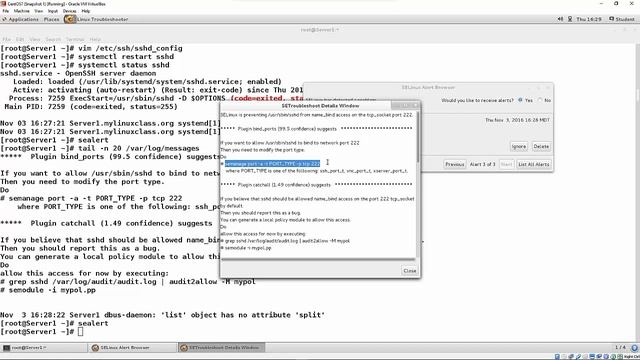This screenshot has width=640, height=360.
Task: Open the terminal Edit menu
Action: [x=20, y=39]
